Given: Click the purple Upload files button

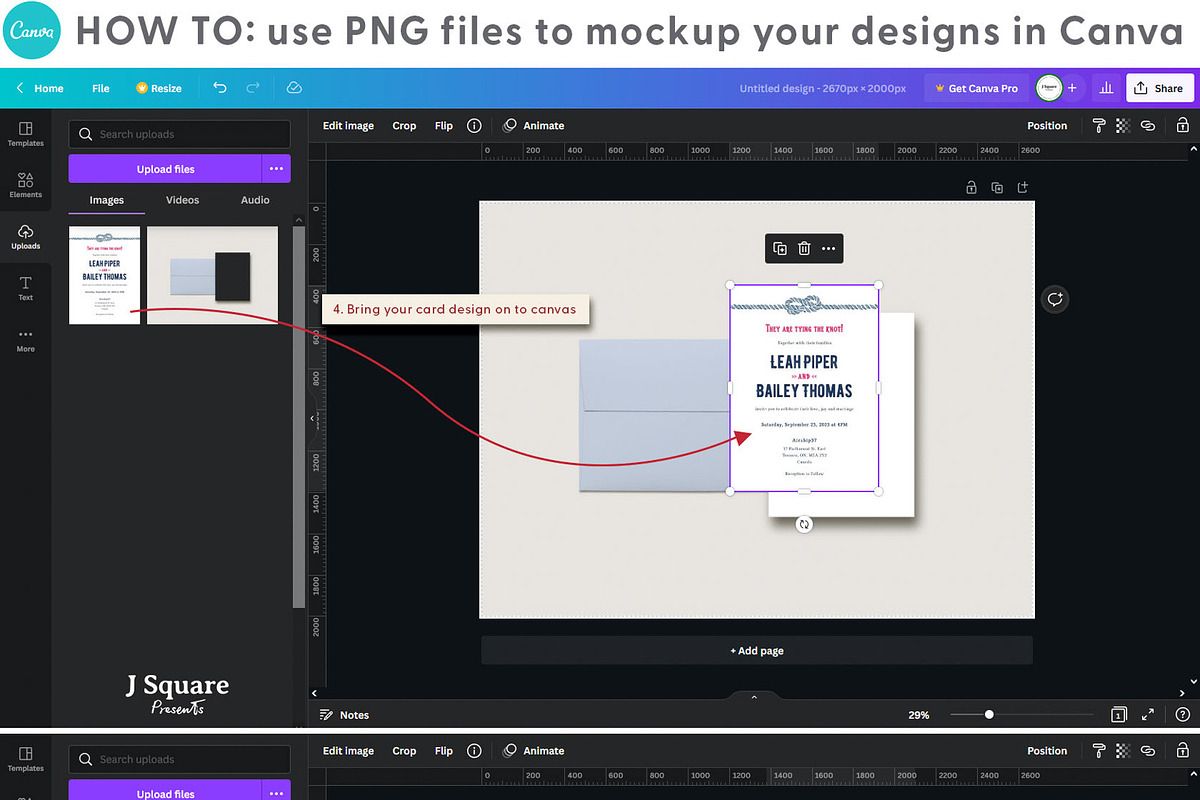Looking at the screenshot, I should (x=165, y=169).
